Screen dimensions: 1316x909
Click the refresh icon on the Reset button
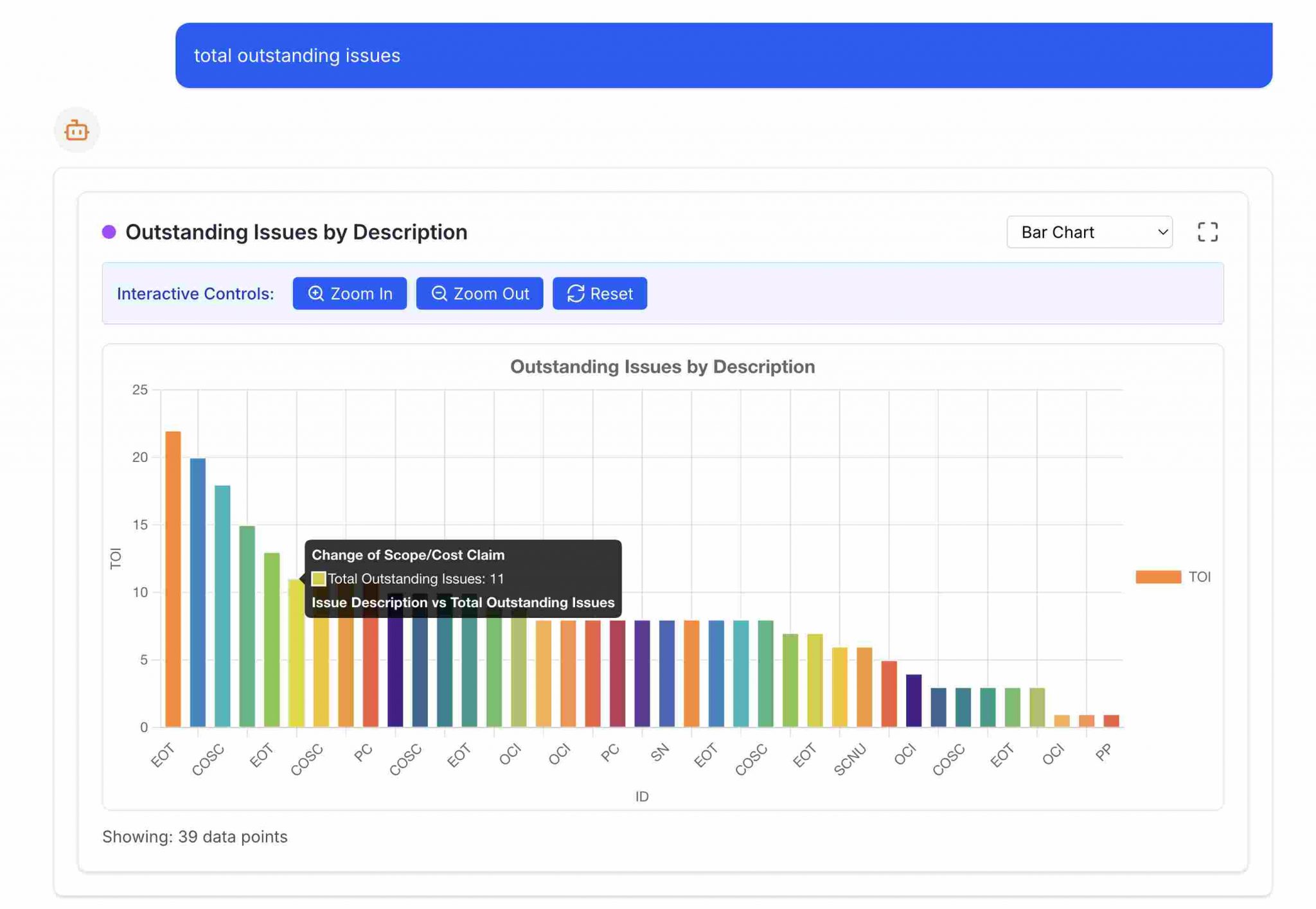pos(576,294)
